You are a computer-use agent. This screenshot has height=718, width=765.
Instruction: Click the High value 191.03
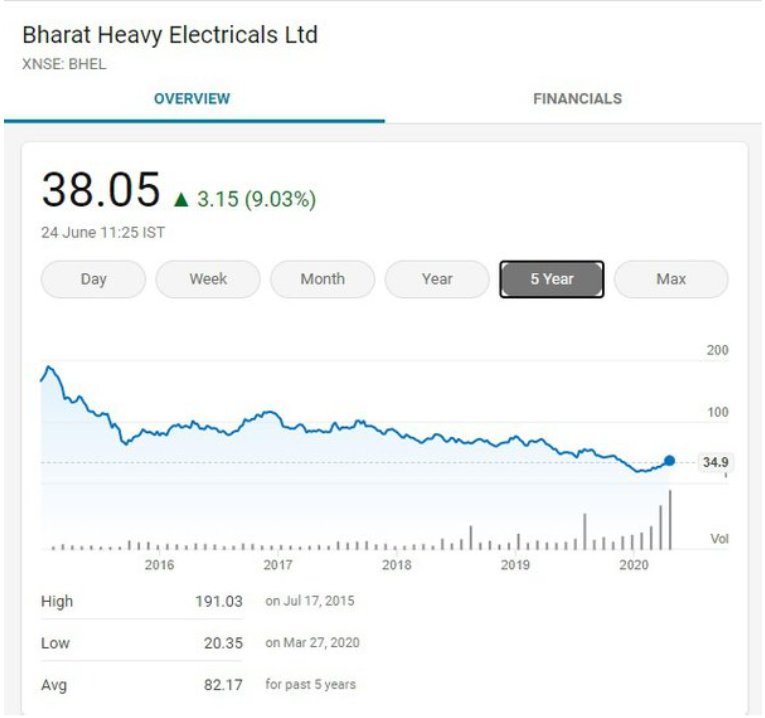coord(219,601)
